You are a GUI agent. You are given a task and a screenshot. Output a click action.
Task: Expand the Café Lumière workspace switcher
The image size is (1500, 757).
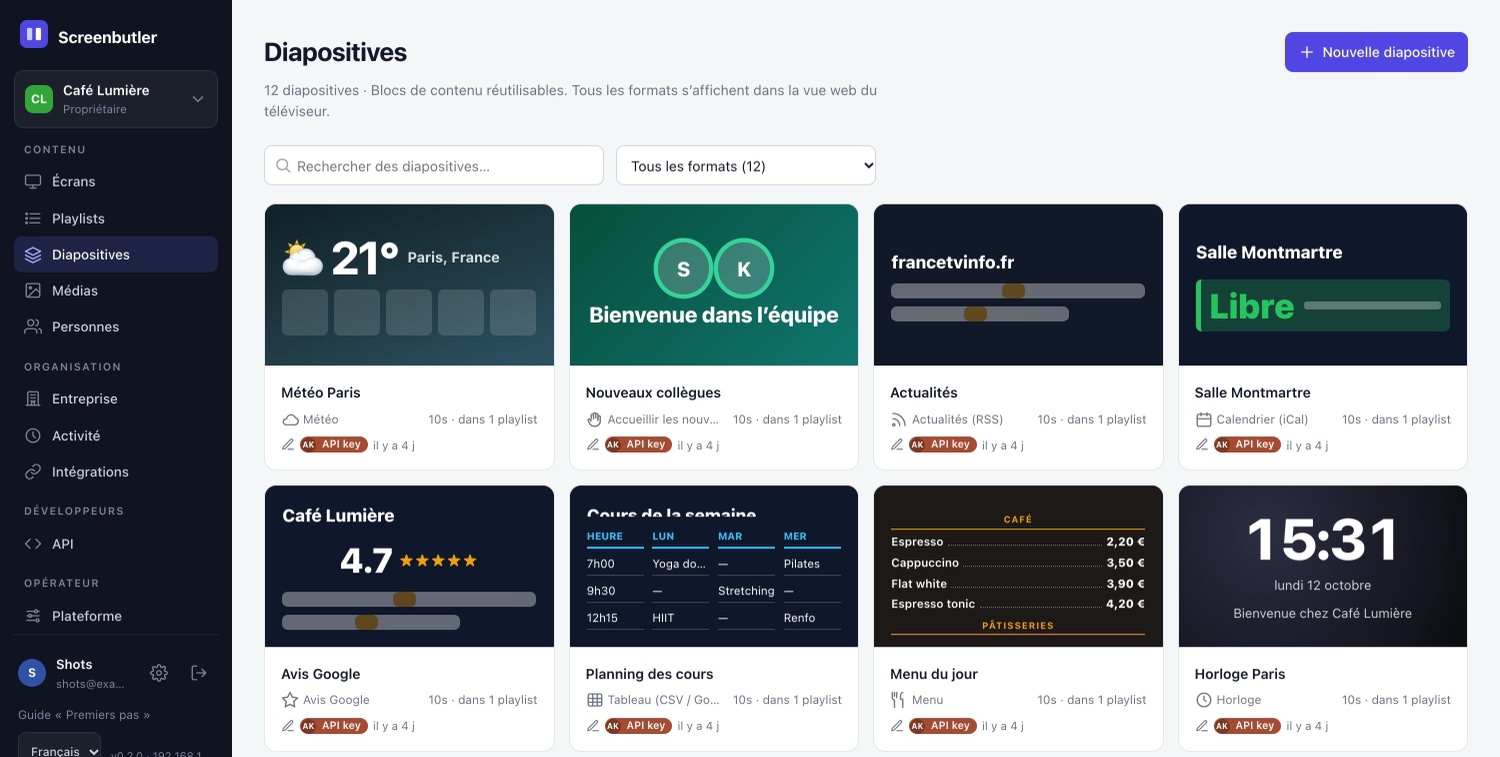(116, 99)
